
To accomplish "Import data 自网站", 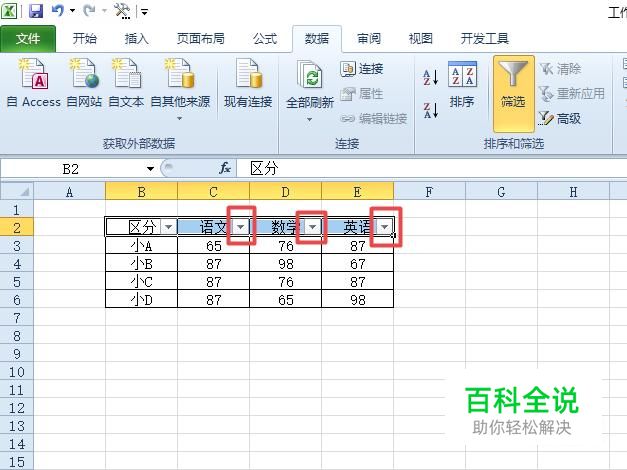I will tap(84, 83).
